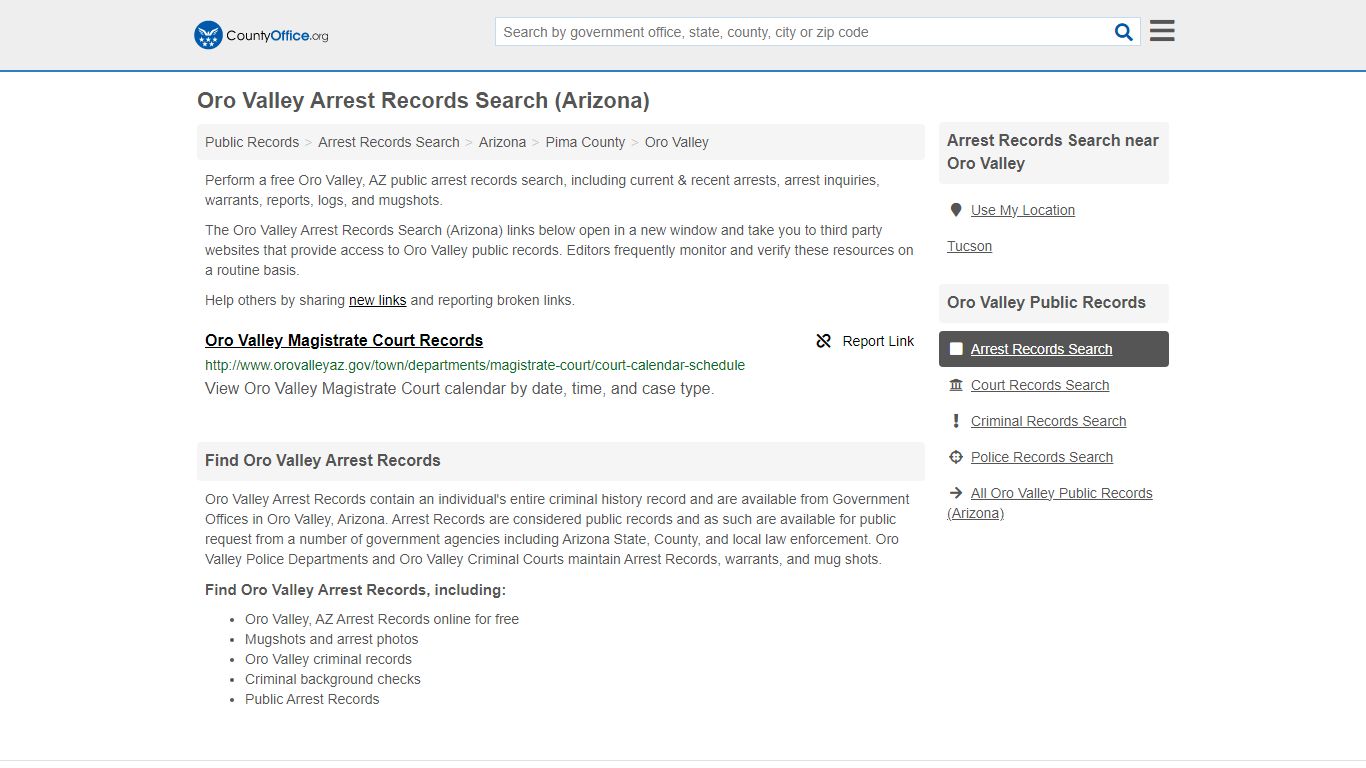Screen dimensions: 1366x768
Task: Go to Arizona breadcrumb
Action: 502,142
